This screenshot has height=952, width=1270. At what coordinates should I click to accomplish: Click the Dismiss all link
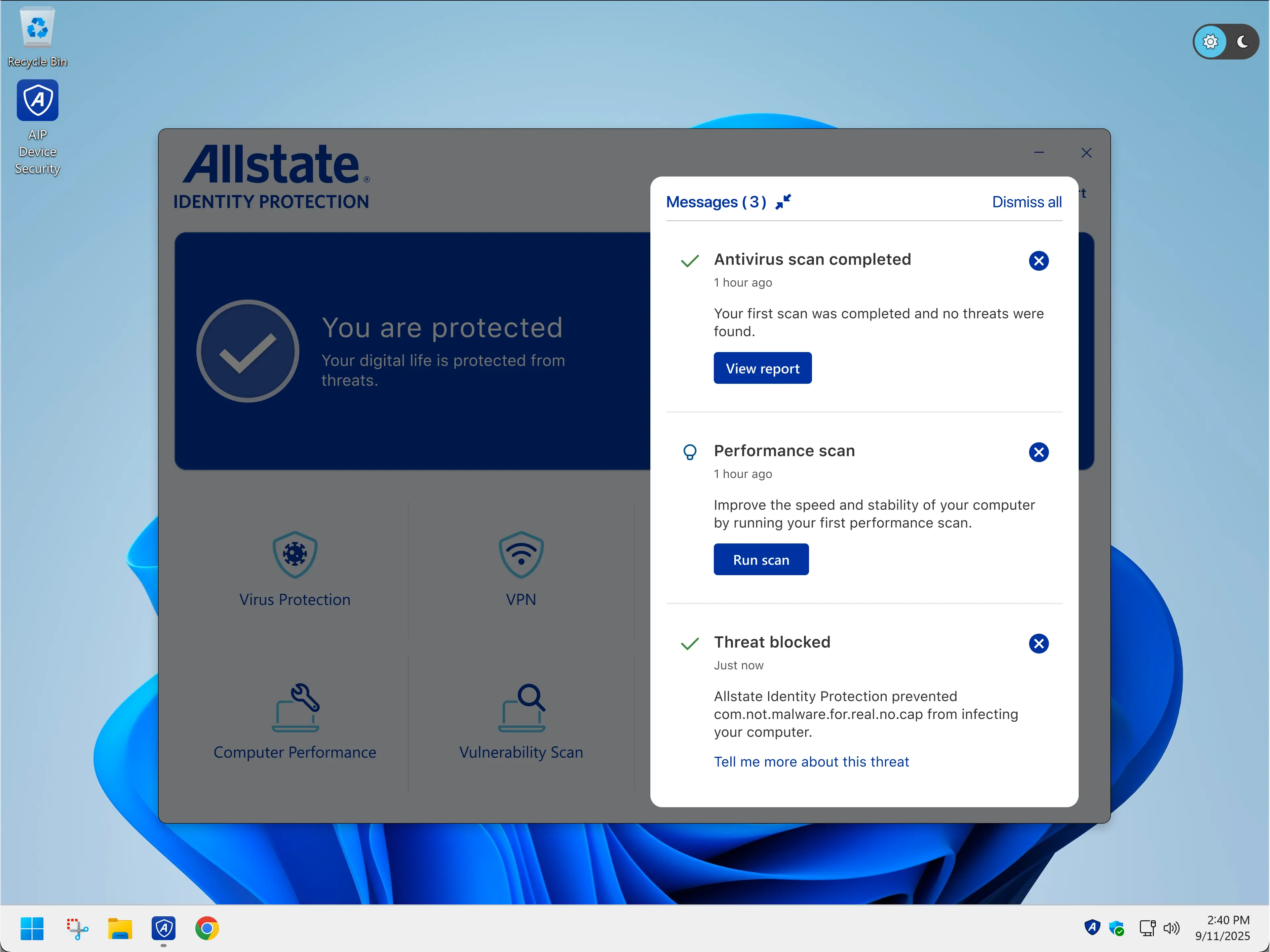(1026, 202)
